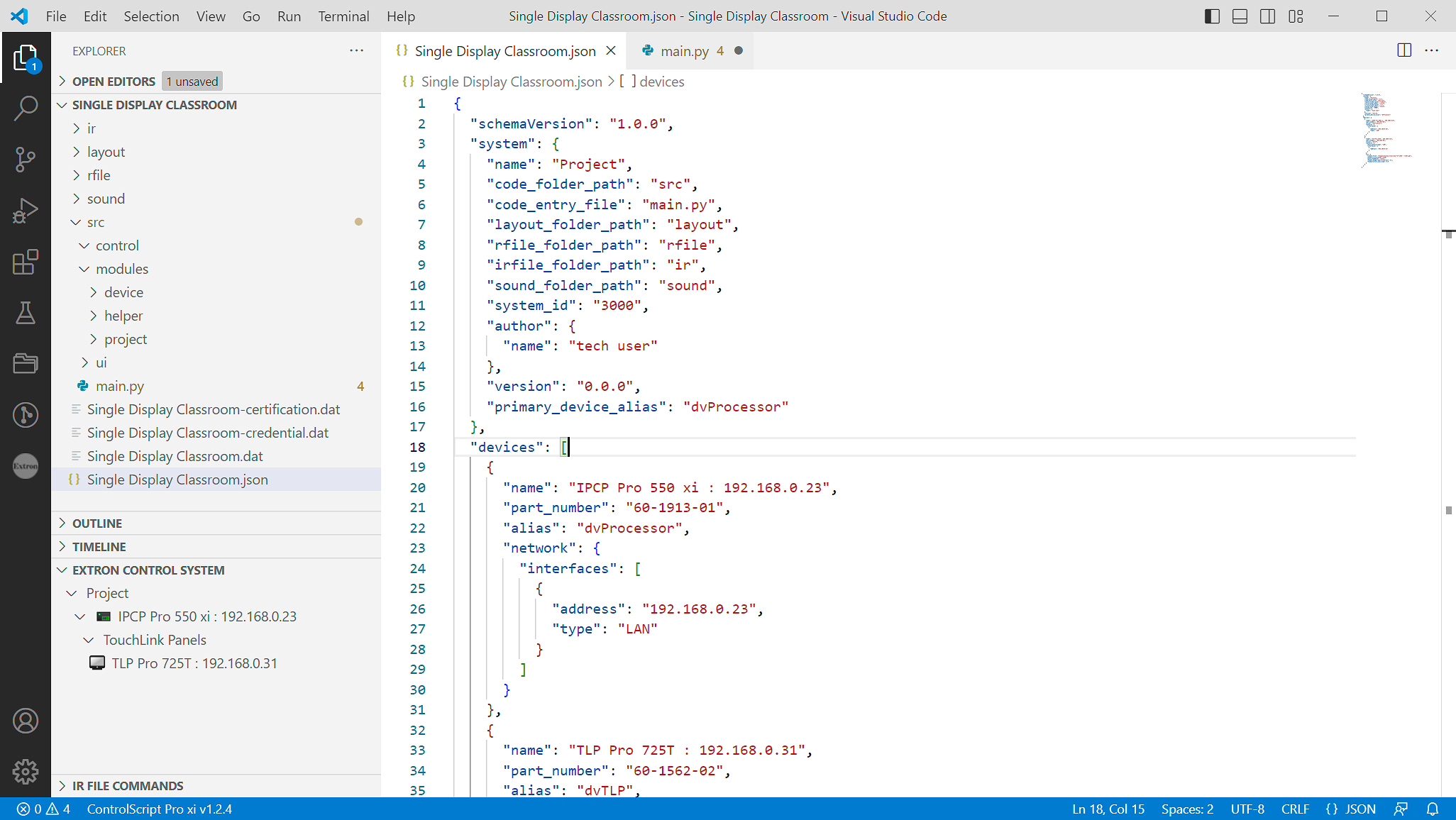Open the Source Control view

[26, 160]
